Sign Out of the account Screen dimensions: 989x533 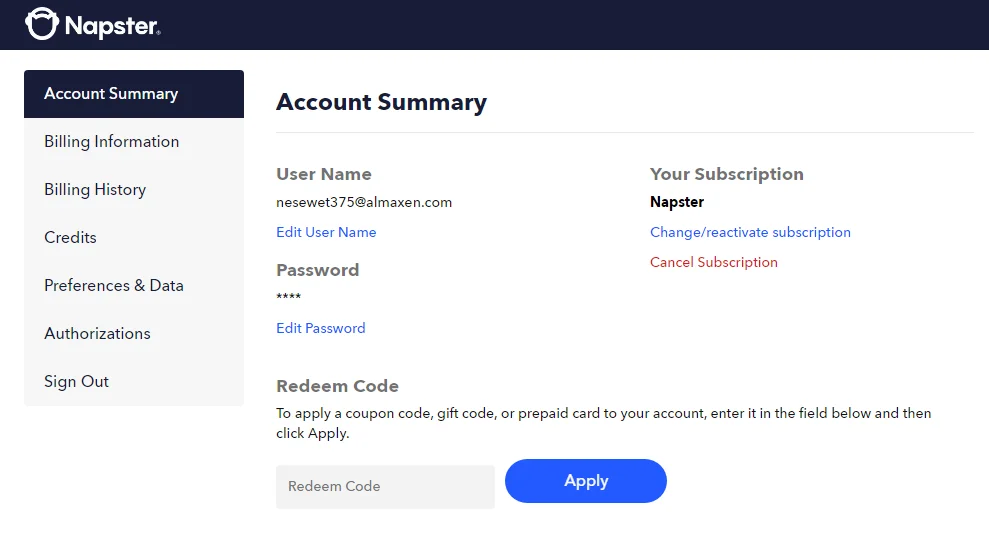click(134, 381)
